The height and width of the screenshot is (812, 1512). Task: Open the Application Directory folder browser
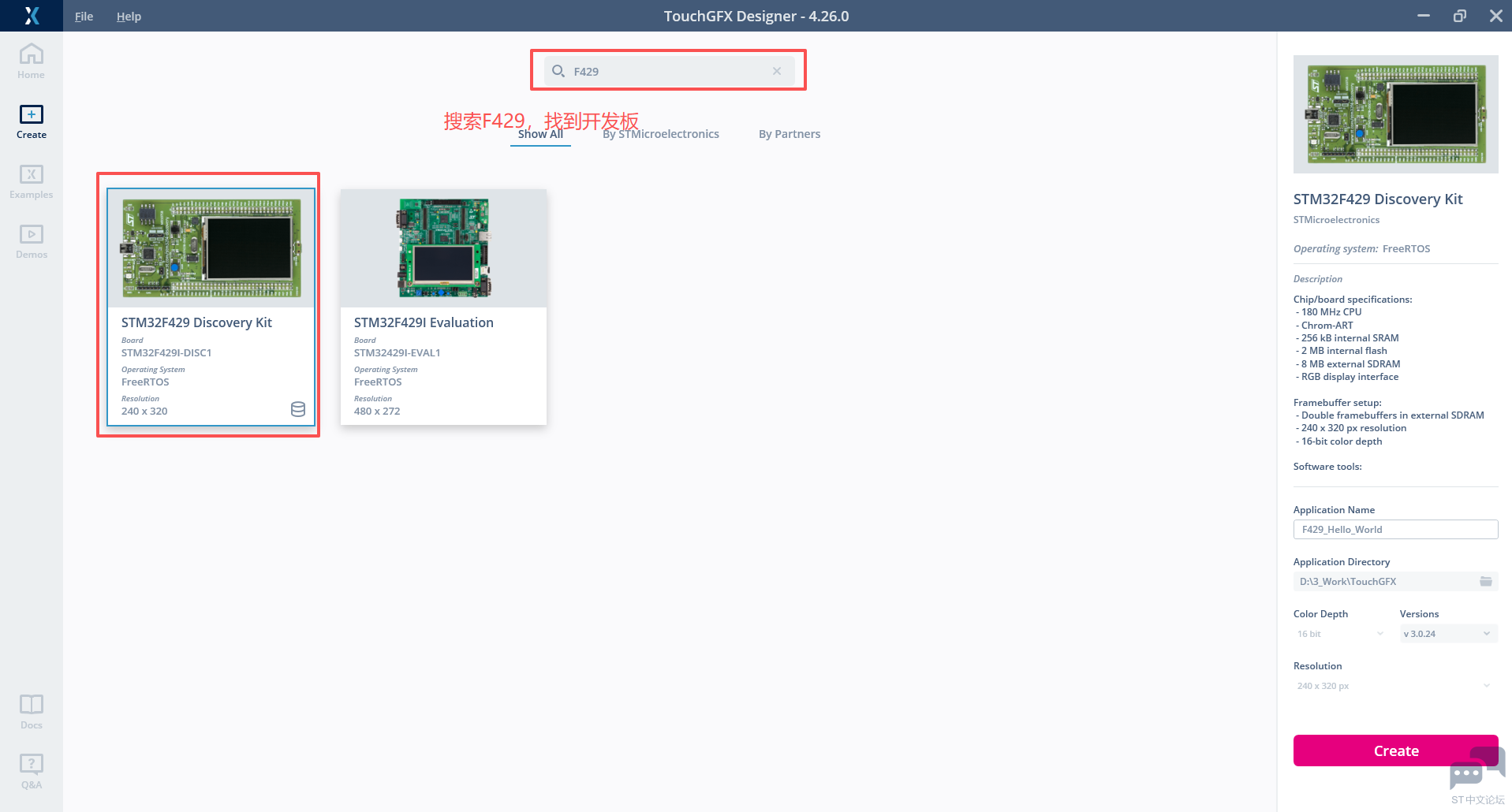(1486, 581)
